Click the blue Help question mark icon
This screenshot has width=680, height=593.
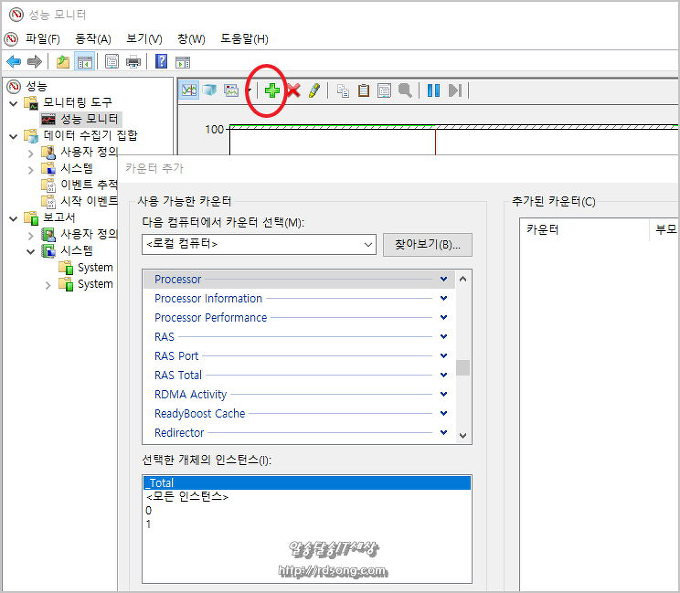tap(161, 62)
